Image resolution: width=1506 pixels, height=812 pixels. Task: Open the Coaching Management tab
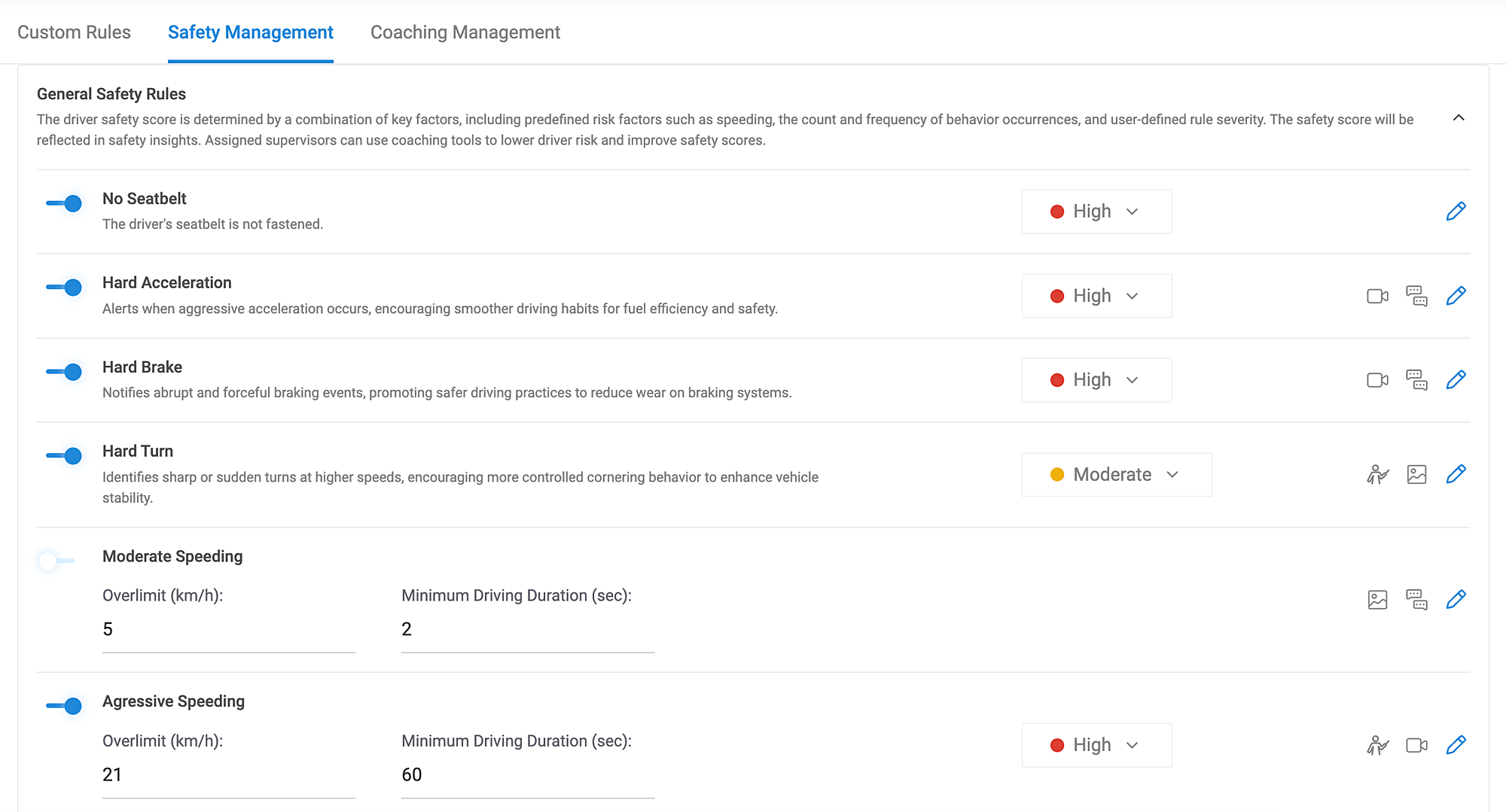(465, 32)
